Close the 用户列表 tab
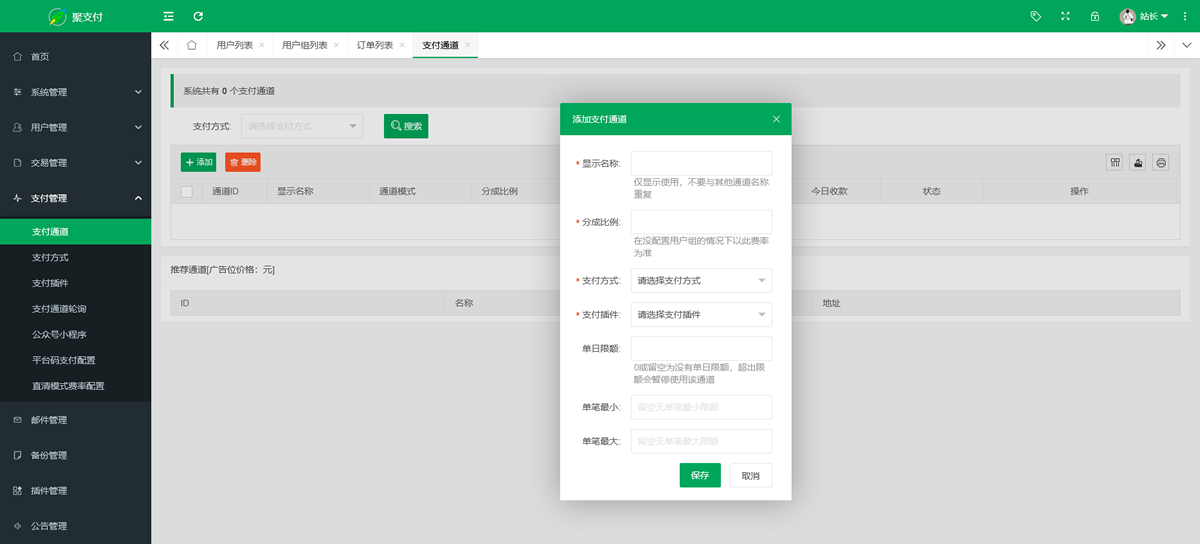This screenshot has height=544, width=1200. pos(262,45)
